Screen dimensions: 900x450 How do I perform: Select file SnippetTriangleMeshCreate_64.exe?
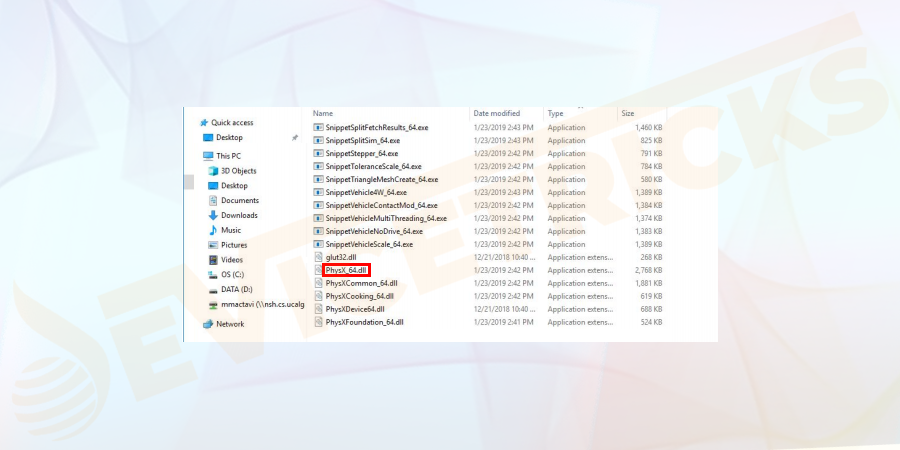click(382, 180)
